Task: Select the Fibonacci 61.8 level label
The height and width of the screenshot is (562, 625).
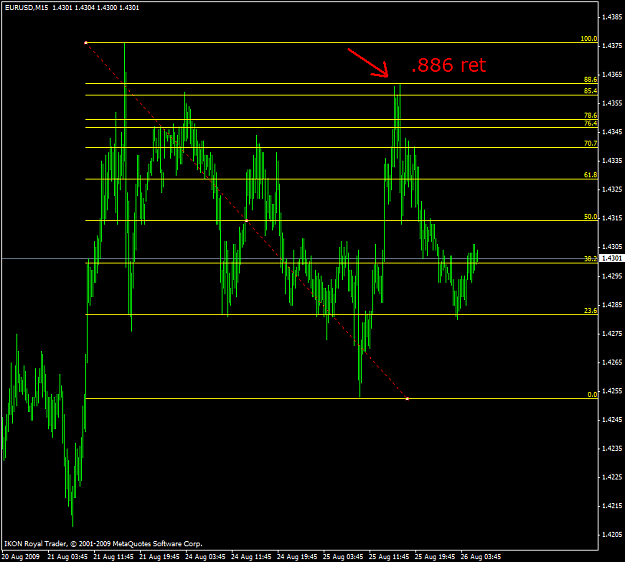Action: [x=591, y=175]
